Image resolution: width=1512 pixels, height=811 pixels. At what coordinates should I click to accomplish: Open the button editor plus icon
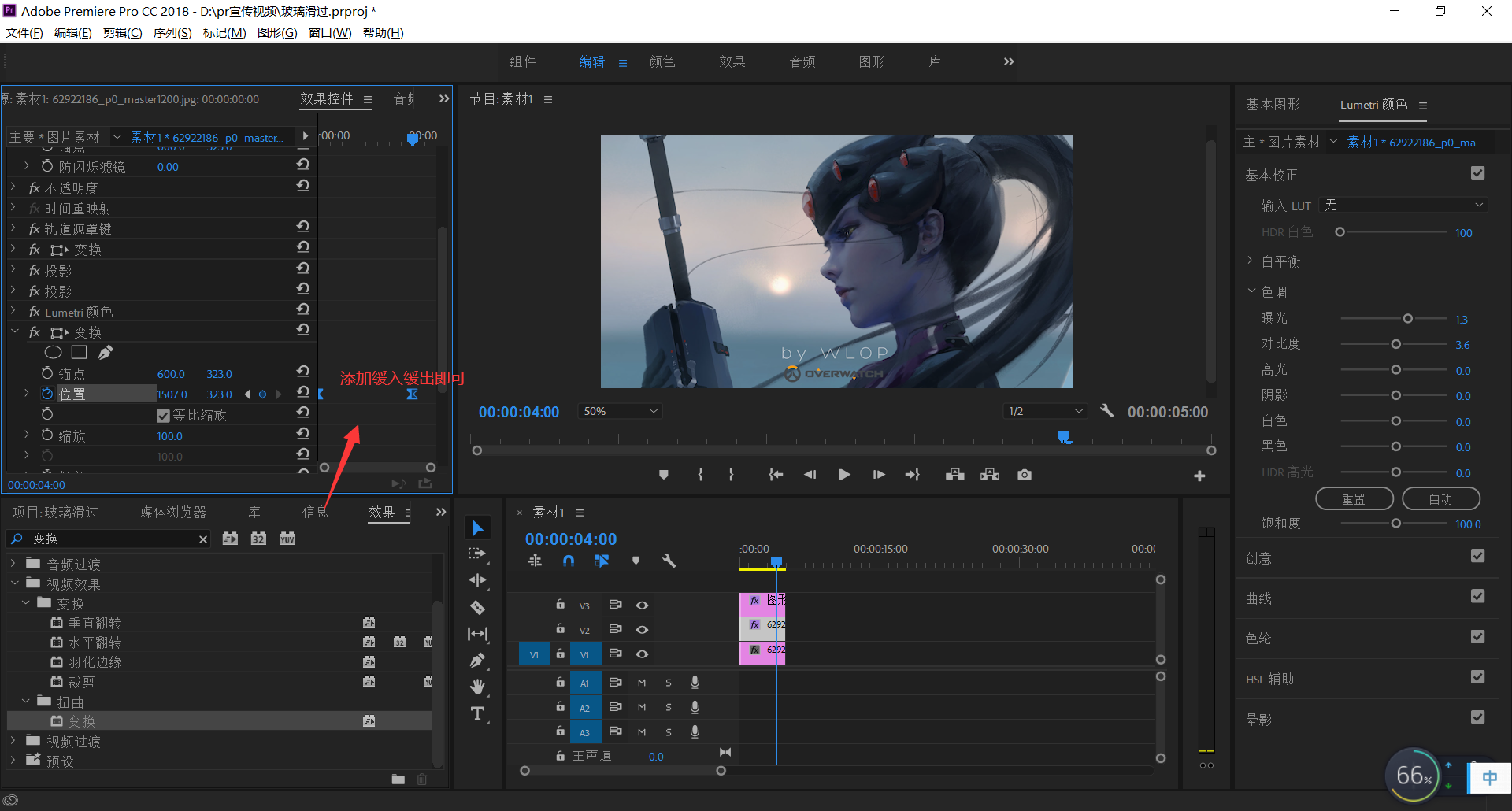point(1199,476)
